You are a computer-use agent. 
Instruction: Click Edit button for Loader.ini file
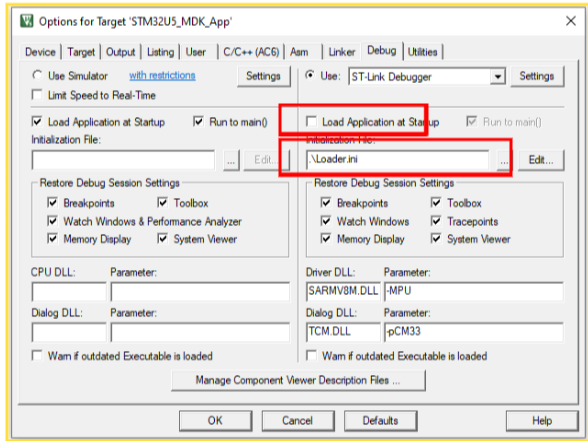point(541,160)
